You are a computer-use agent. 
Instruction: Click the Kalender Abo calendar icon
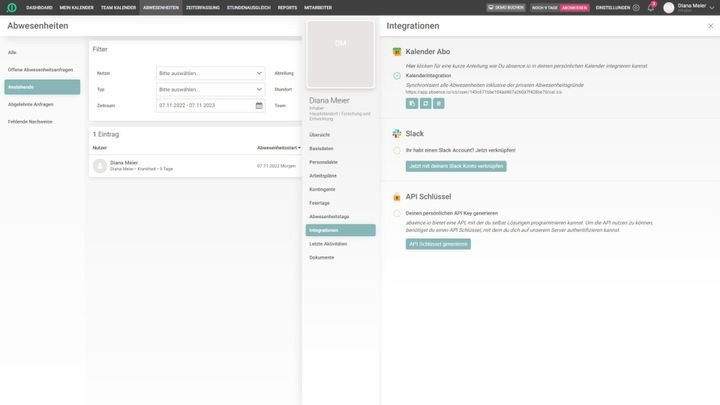click(x=397, y=51)
